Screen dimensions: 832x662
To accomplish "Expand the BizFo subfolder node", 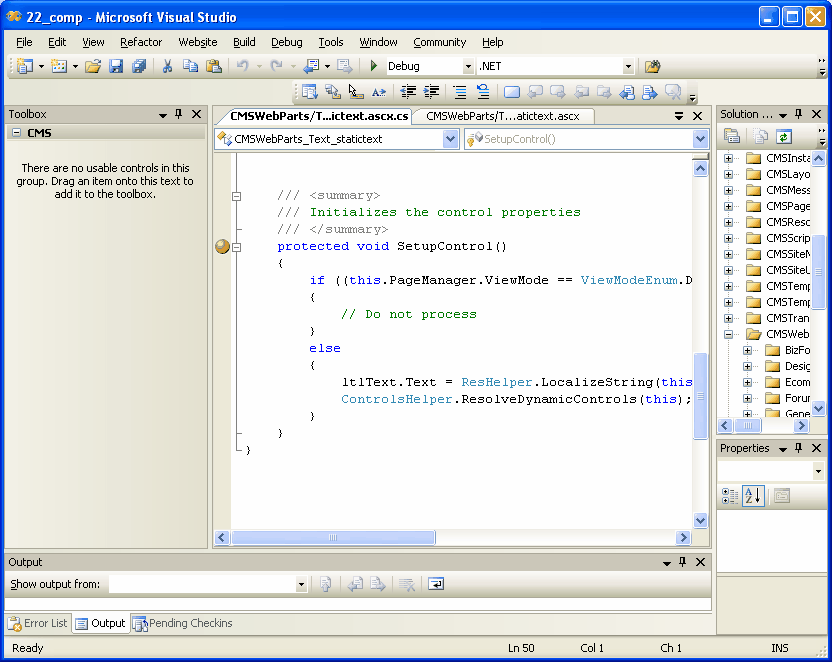I will 748,350.
